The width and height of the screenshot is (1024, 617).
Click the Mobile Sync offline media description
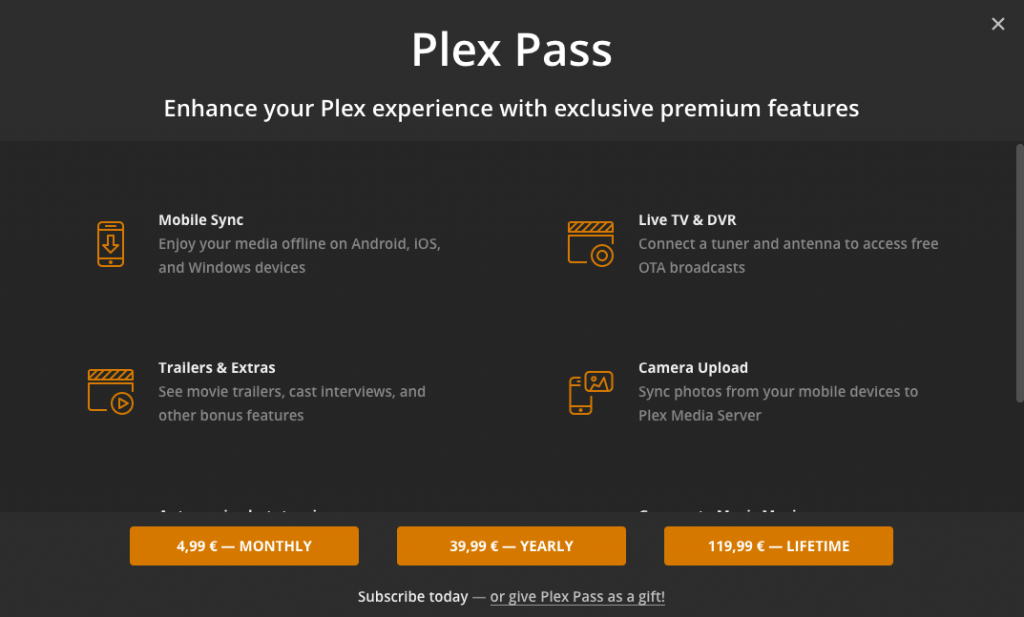[x=299, y=256]
